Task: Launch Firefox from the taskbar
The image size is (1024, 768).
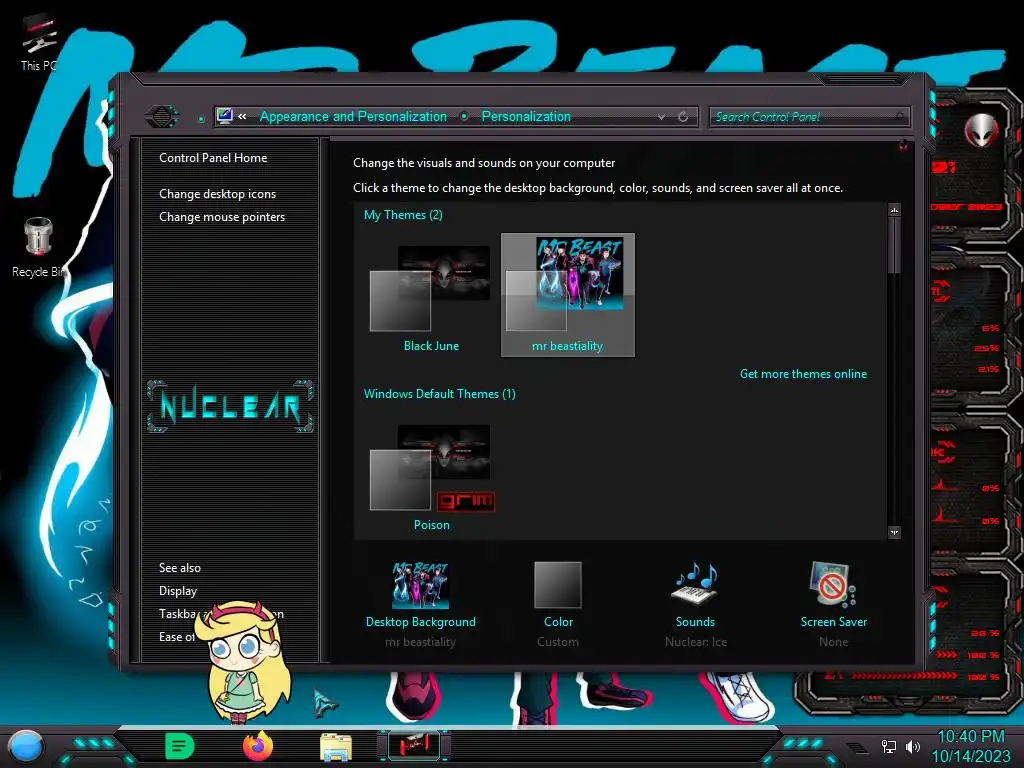Action: [x=257, y=746]
